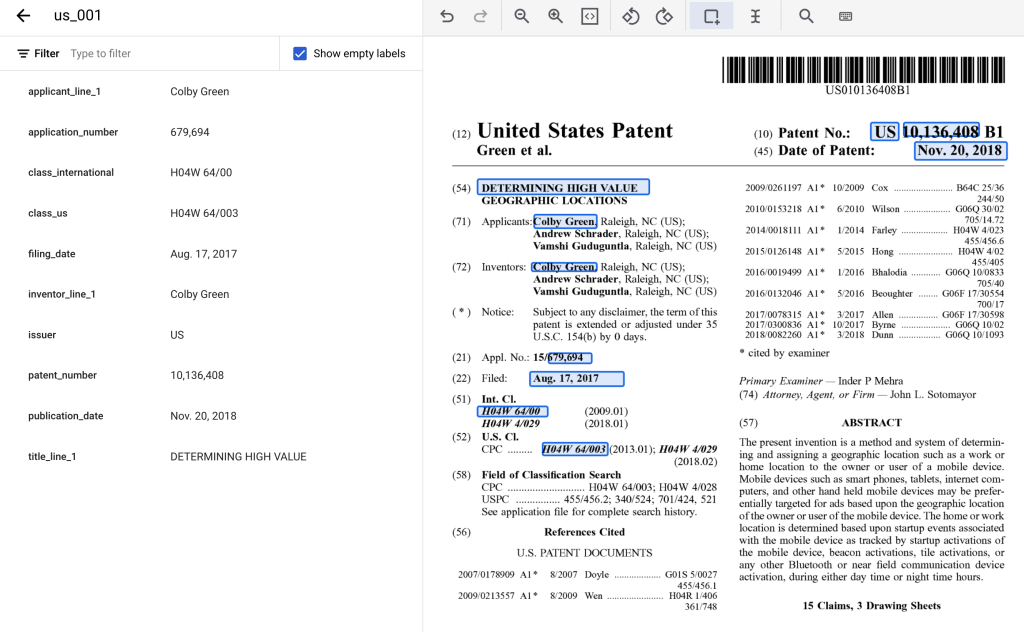Click the Type to filter input field

(170, 54)
